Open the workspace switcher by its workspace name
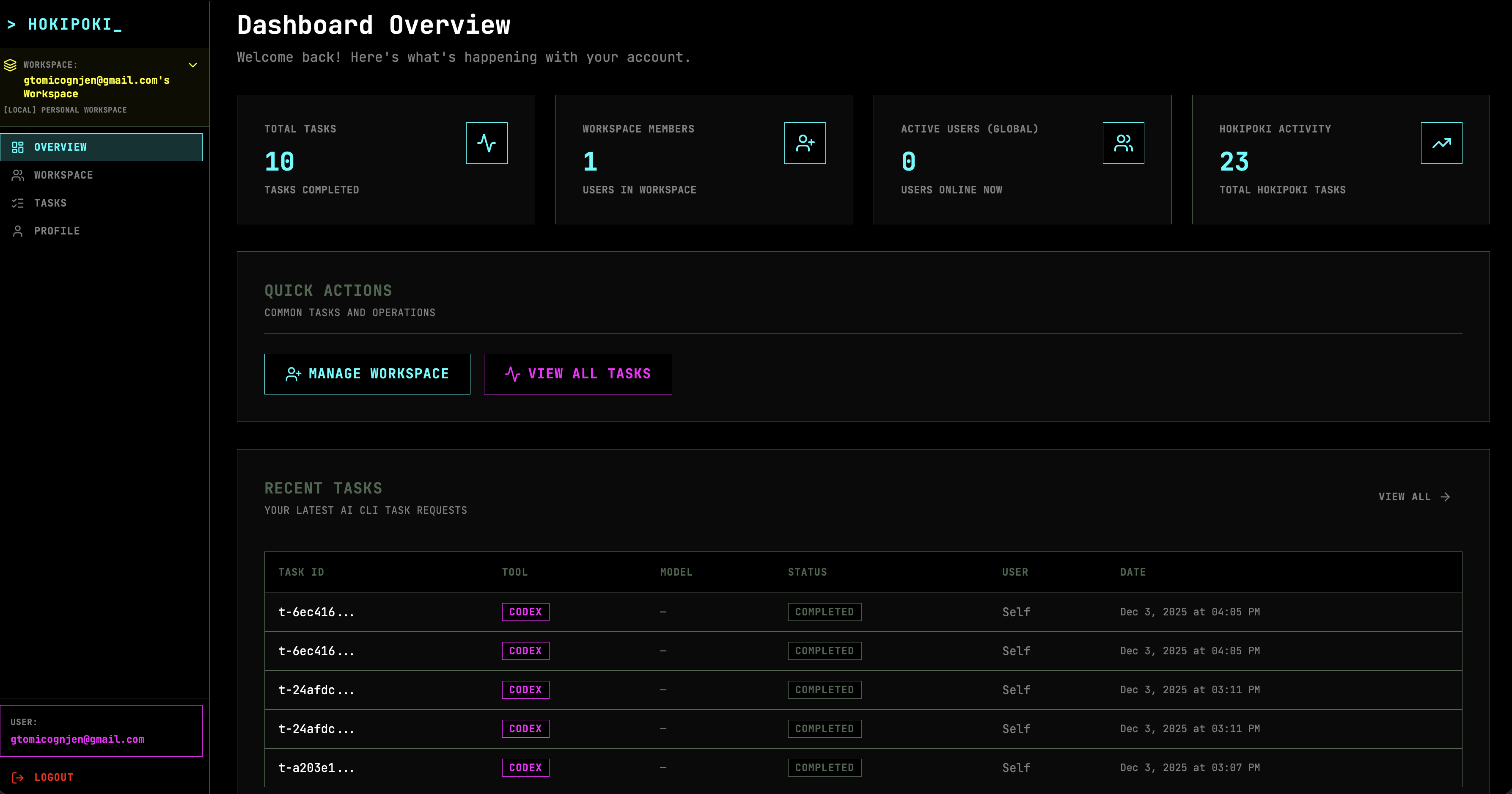The height and width of the screenshot is (794, 1512). 96,87
